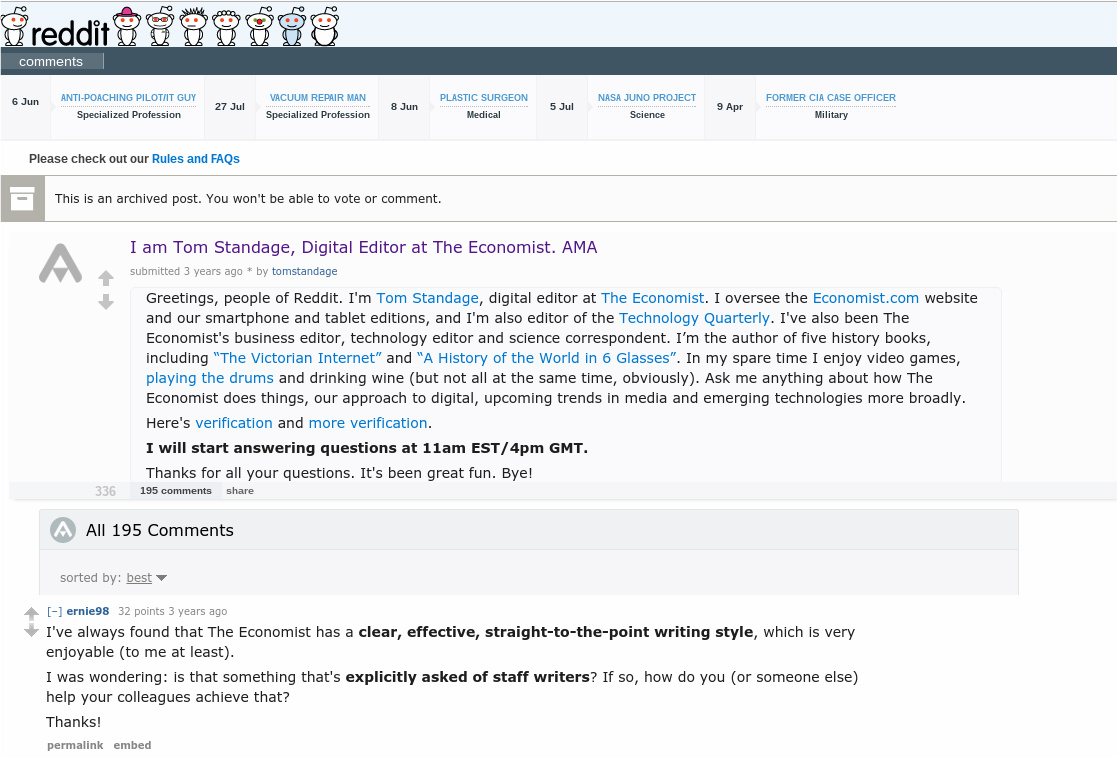
Task: Open the sorted by best dropdown
Action: (x=146, y=578)
